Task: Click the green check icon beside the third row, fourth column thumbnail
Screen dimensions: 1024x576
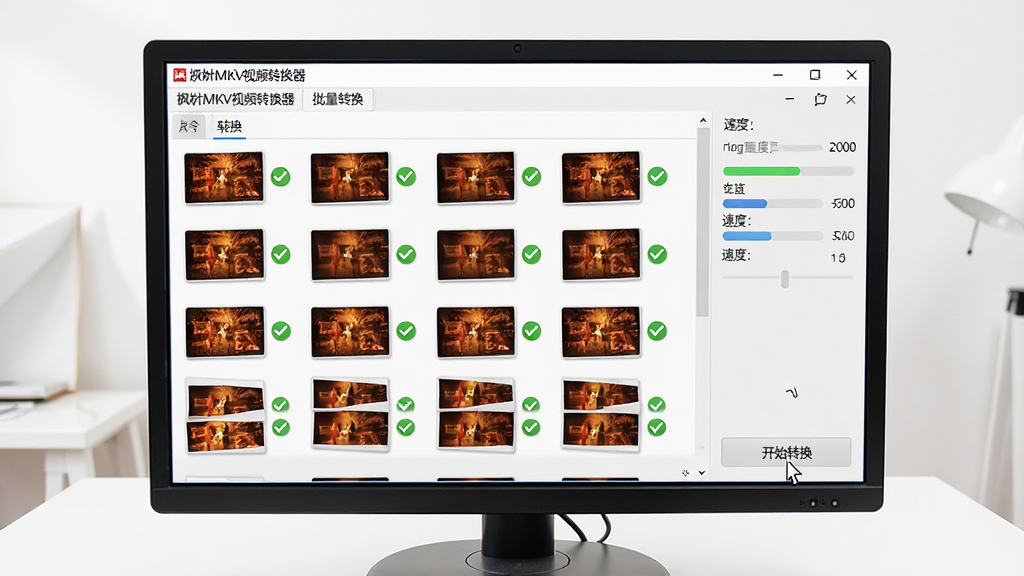Action: pyautogui.click(x=657, y=331)
